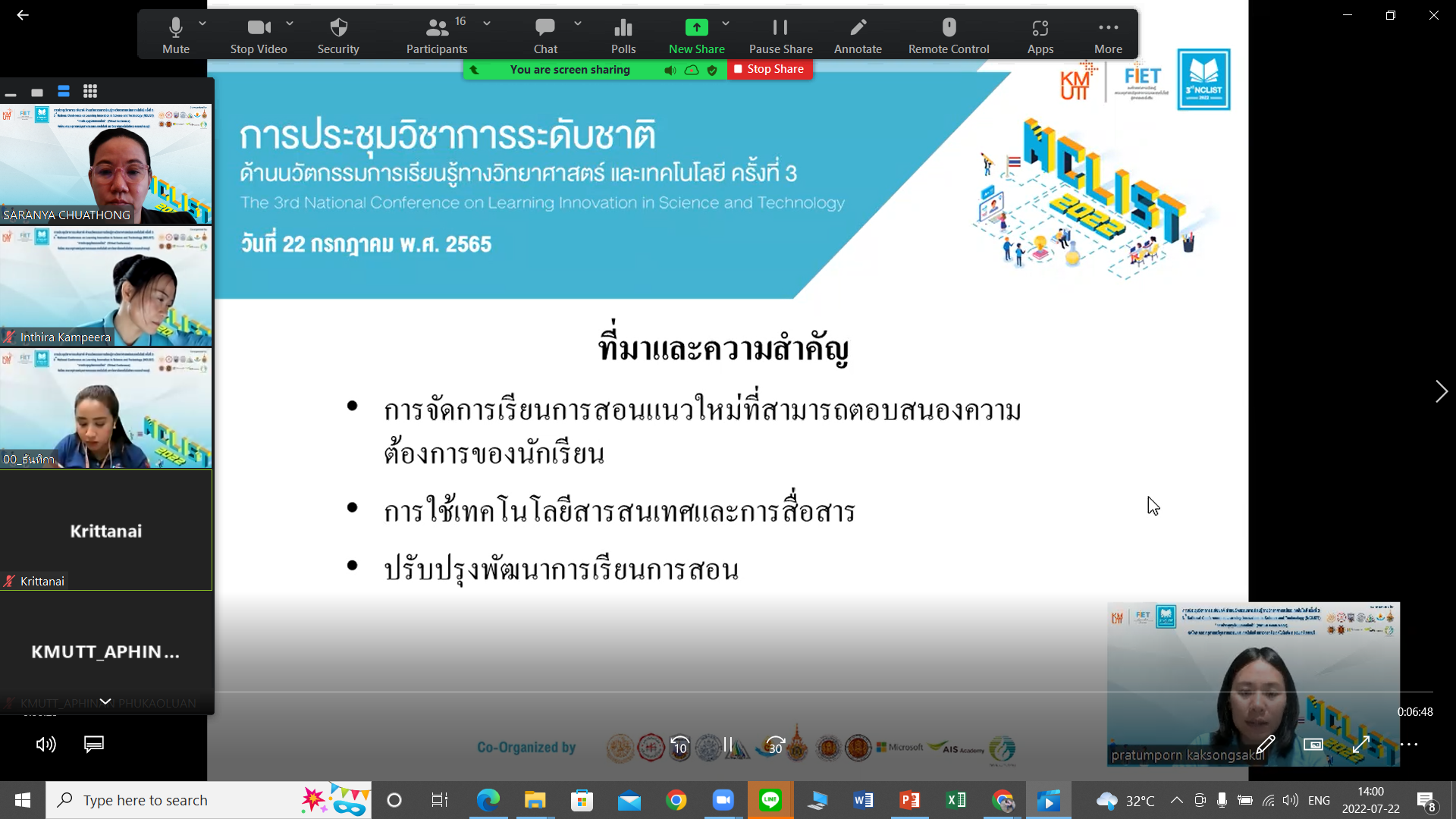This screenshot has height=819, width=1456.
Task: Expand the Mute audio options arrow
Action: pyautogui.click(x=202, y=24)
